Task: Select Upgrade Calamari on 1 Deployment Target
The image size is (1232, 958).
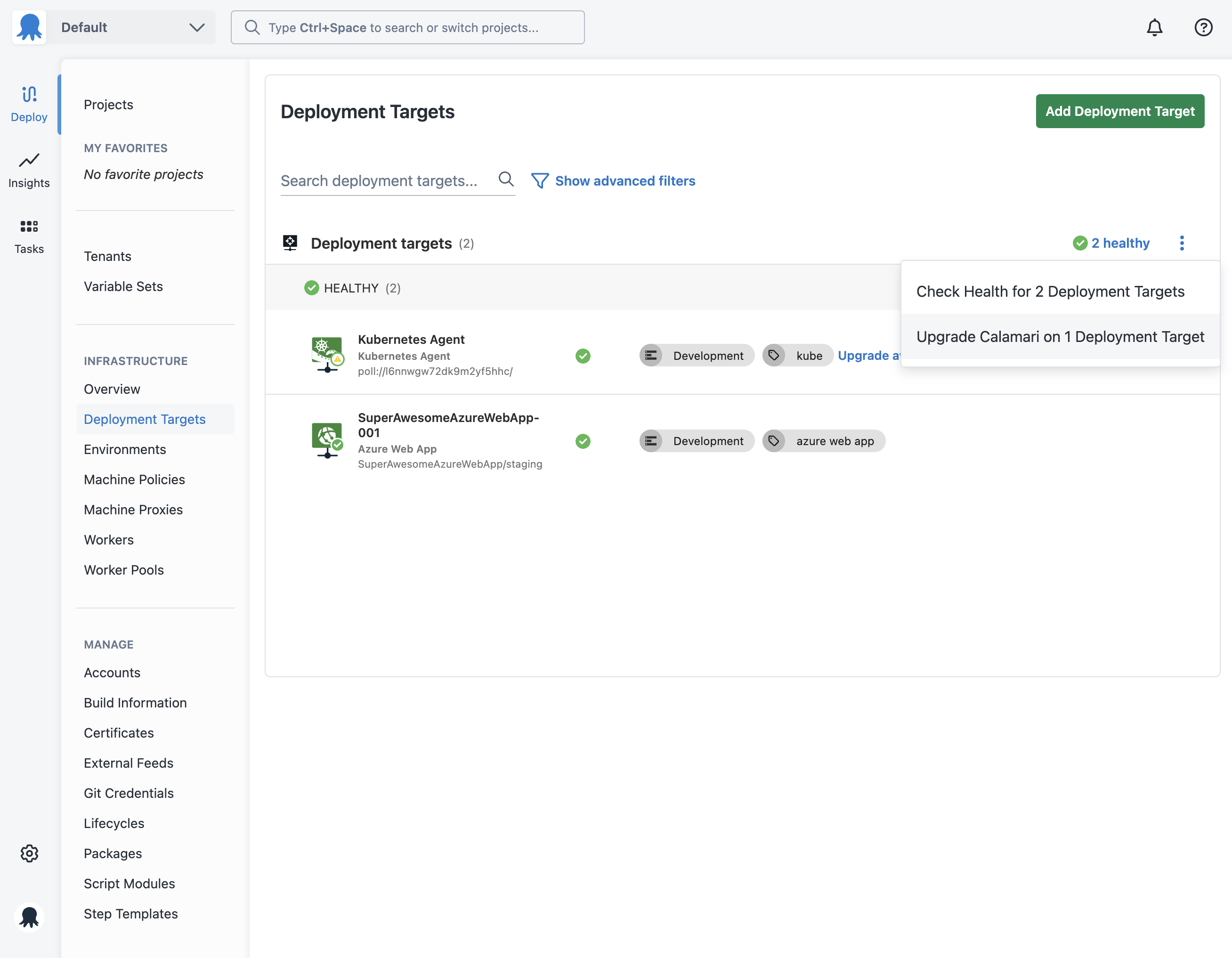Action: click(x=1061, y=336)
